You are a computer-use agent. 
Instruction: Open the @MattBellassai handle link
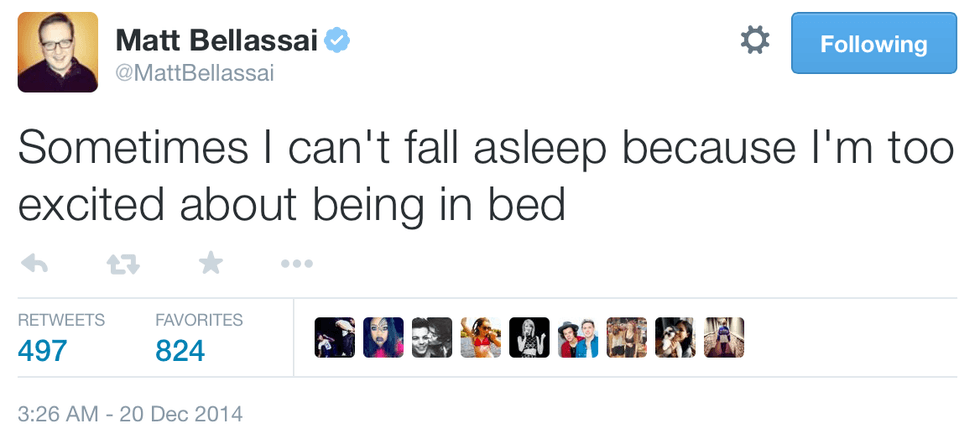point(195,74)
